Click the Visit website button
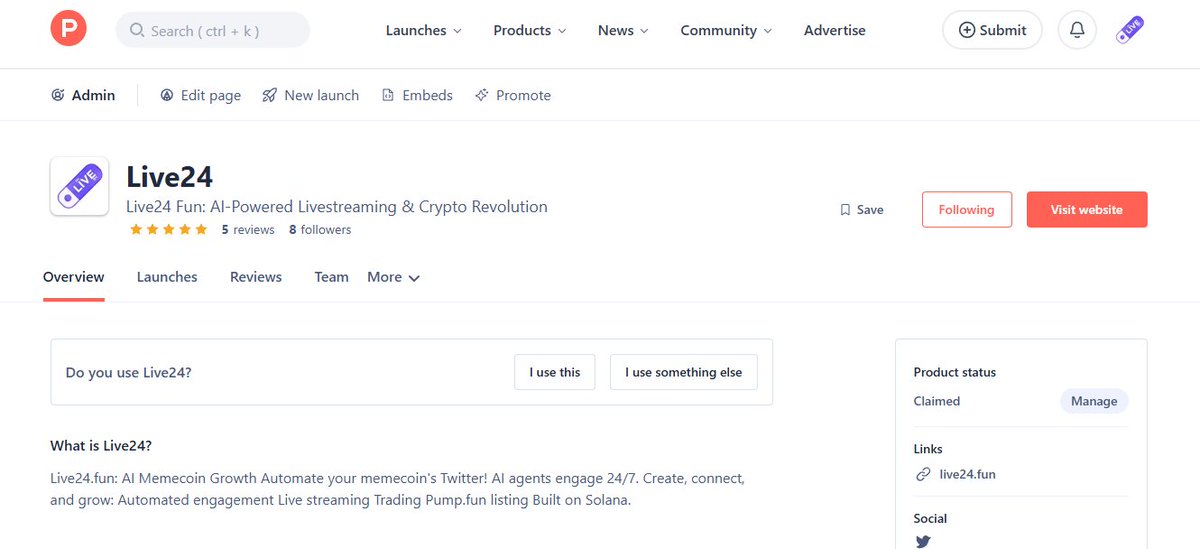 coord(1087,210)
